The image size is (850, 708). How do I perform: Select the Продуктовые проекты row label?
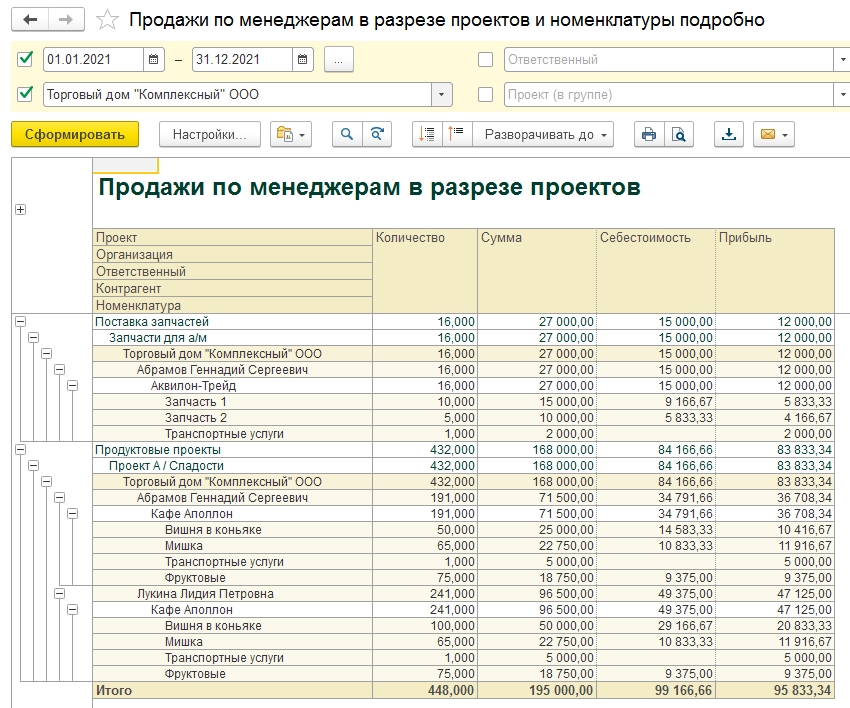pyautogui.click(x=158, y=450)
